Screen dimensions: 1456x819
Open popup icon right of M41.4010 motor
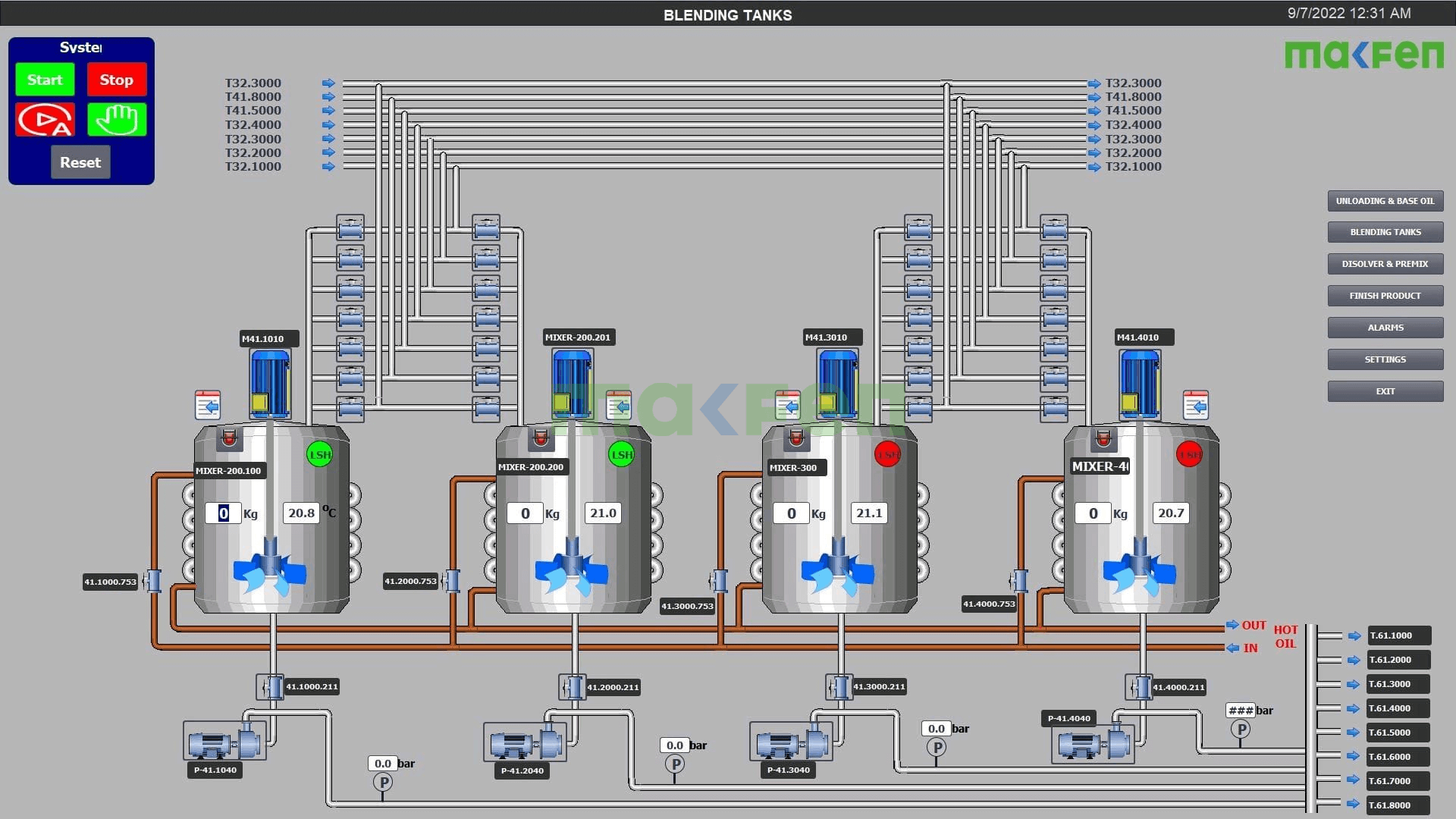(1195, 406)
